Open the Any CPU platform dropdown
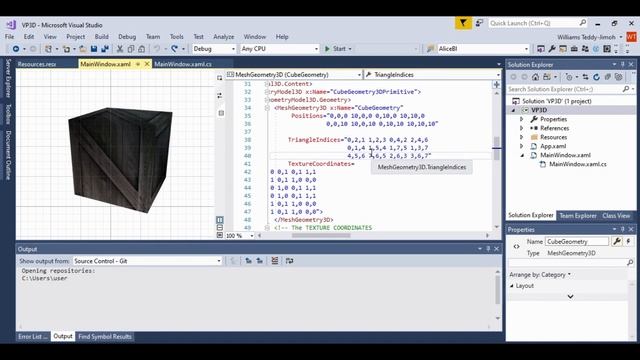This screenshot has height=360, width=640. point(280,49)
